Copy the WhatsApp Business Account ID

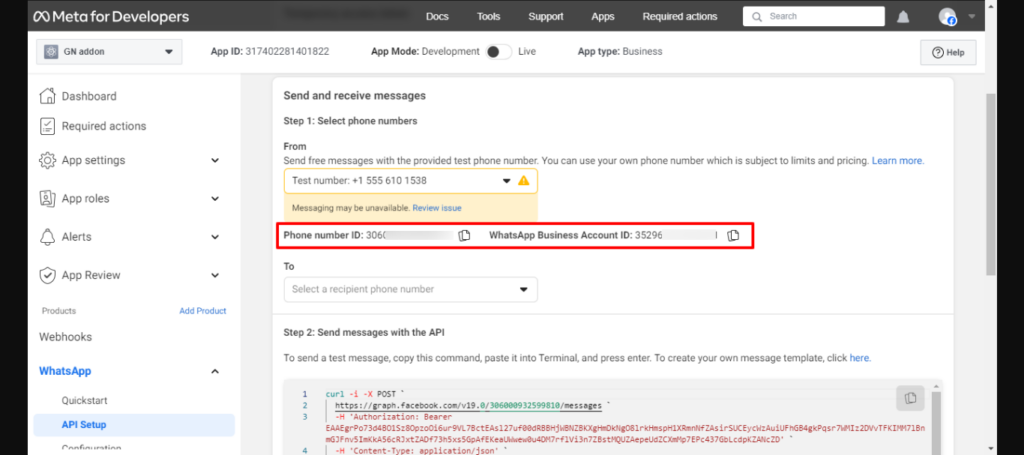coord(733,235)
